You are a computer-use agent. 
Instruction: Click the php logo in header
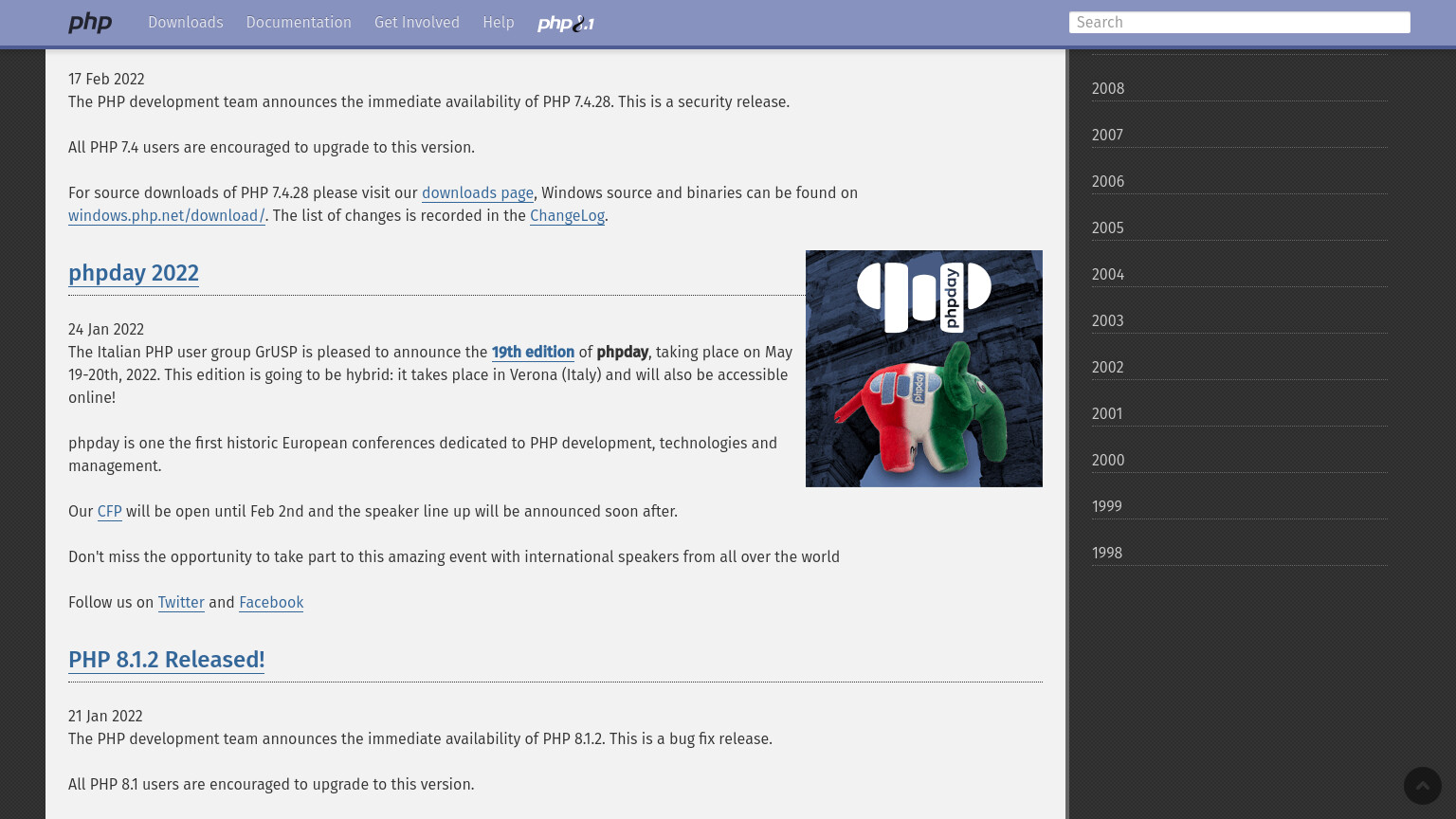pos(90,23)
